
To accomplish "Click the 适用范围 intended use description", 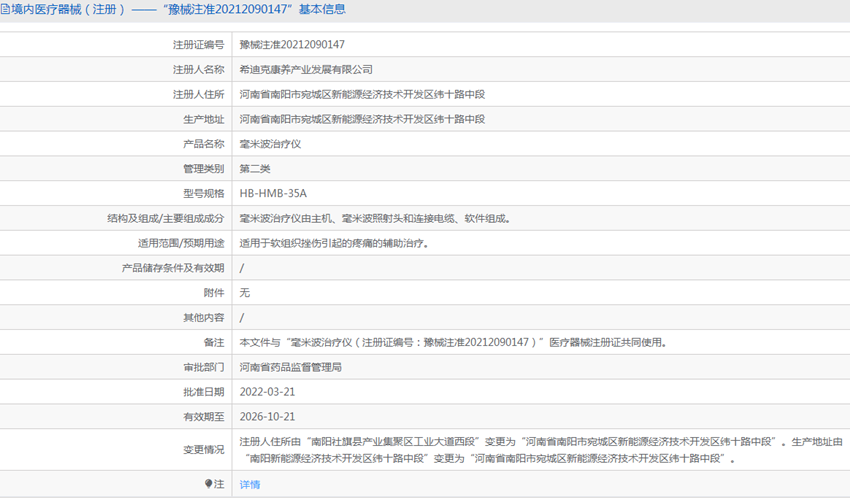I will [334, 243].
